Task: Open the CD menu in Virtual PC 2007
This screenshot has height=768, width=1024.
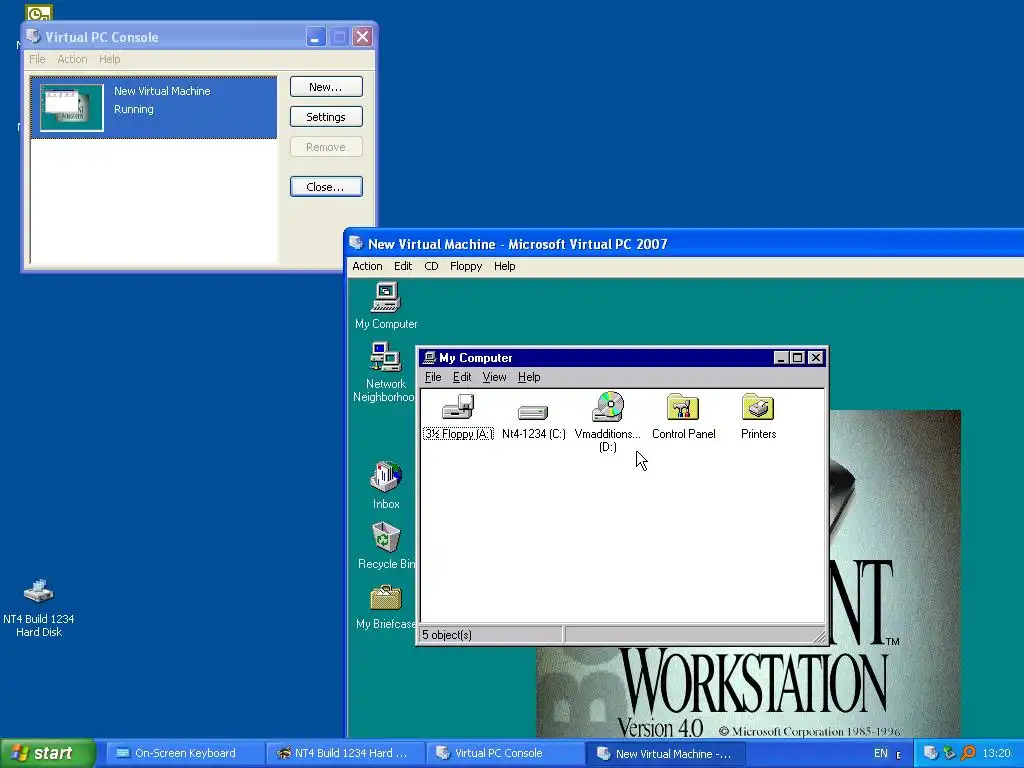Action: [431, 266]
